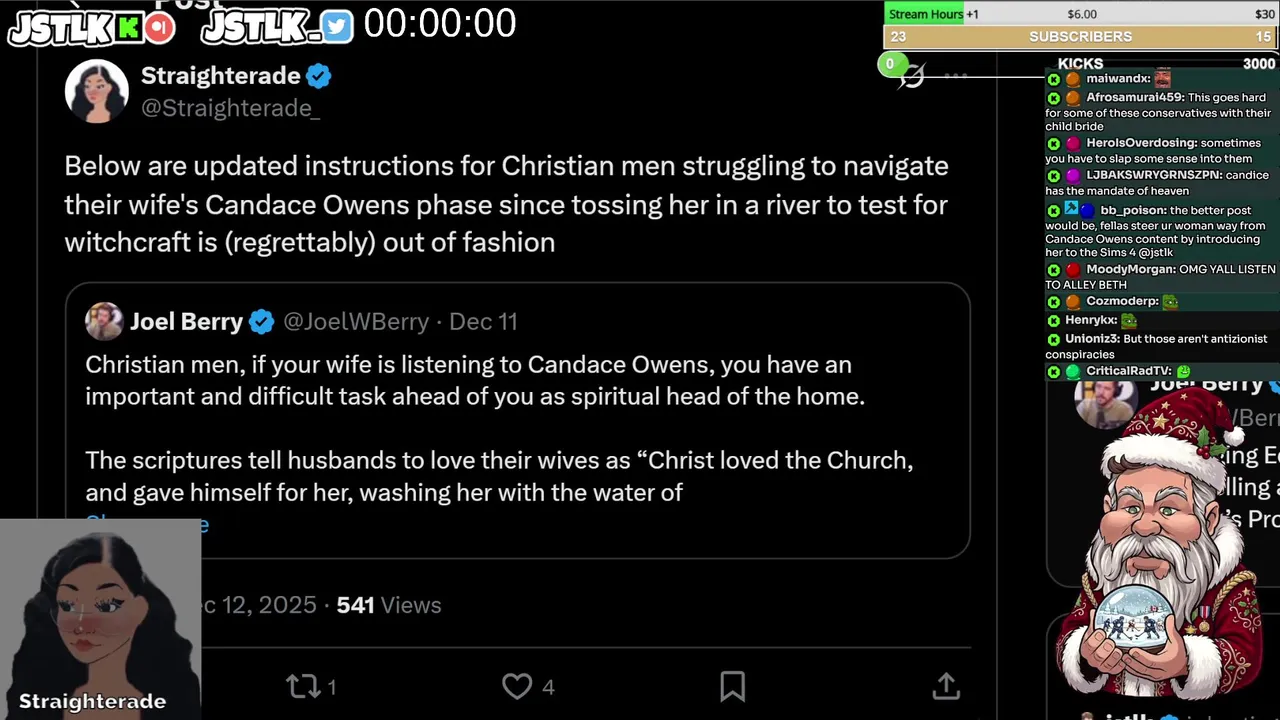
Task: Click the repost icon under the tweet
Action: pos(303,686)
